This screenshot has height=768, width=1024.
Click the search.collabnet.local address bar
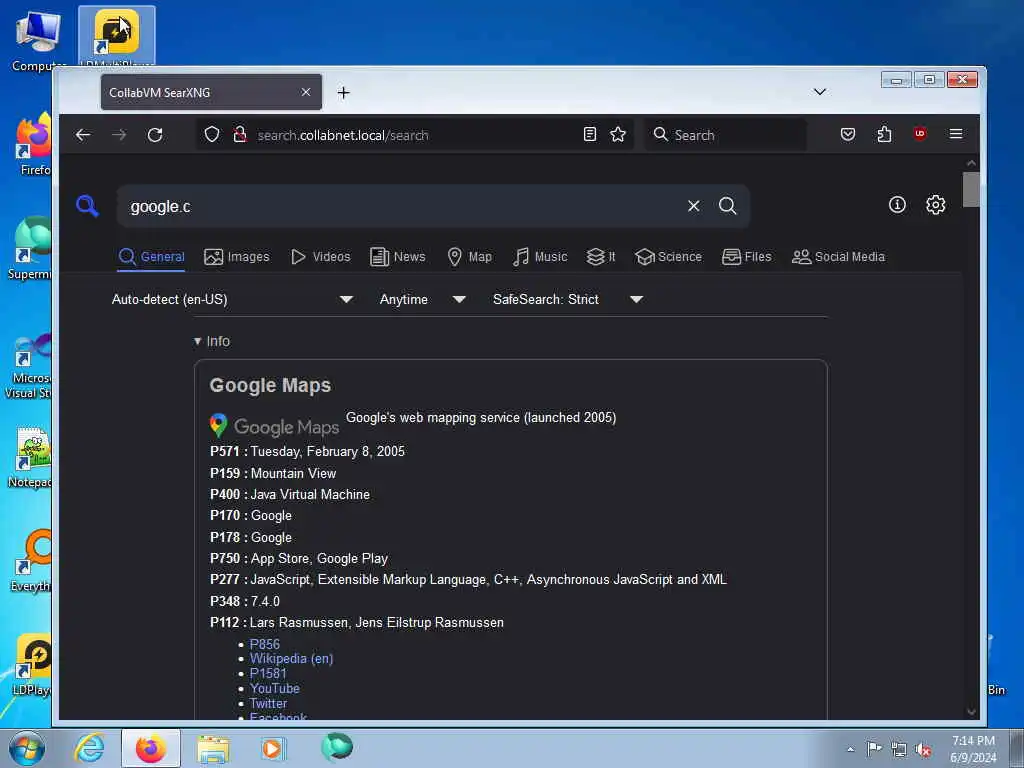[x=415, y=135]
